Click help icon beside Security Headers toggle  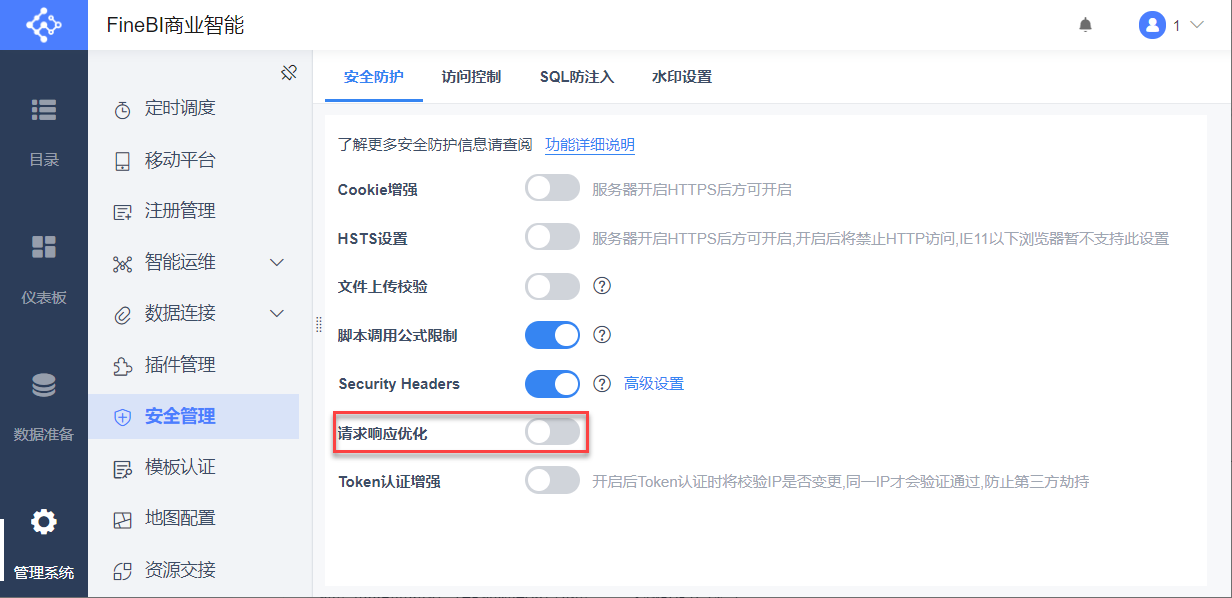pos(602,383)
